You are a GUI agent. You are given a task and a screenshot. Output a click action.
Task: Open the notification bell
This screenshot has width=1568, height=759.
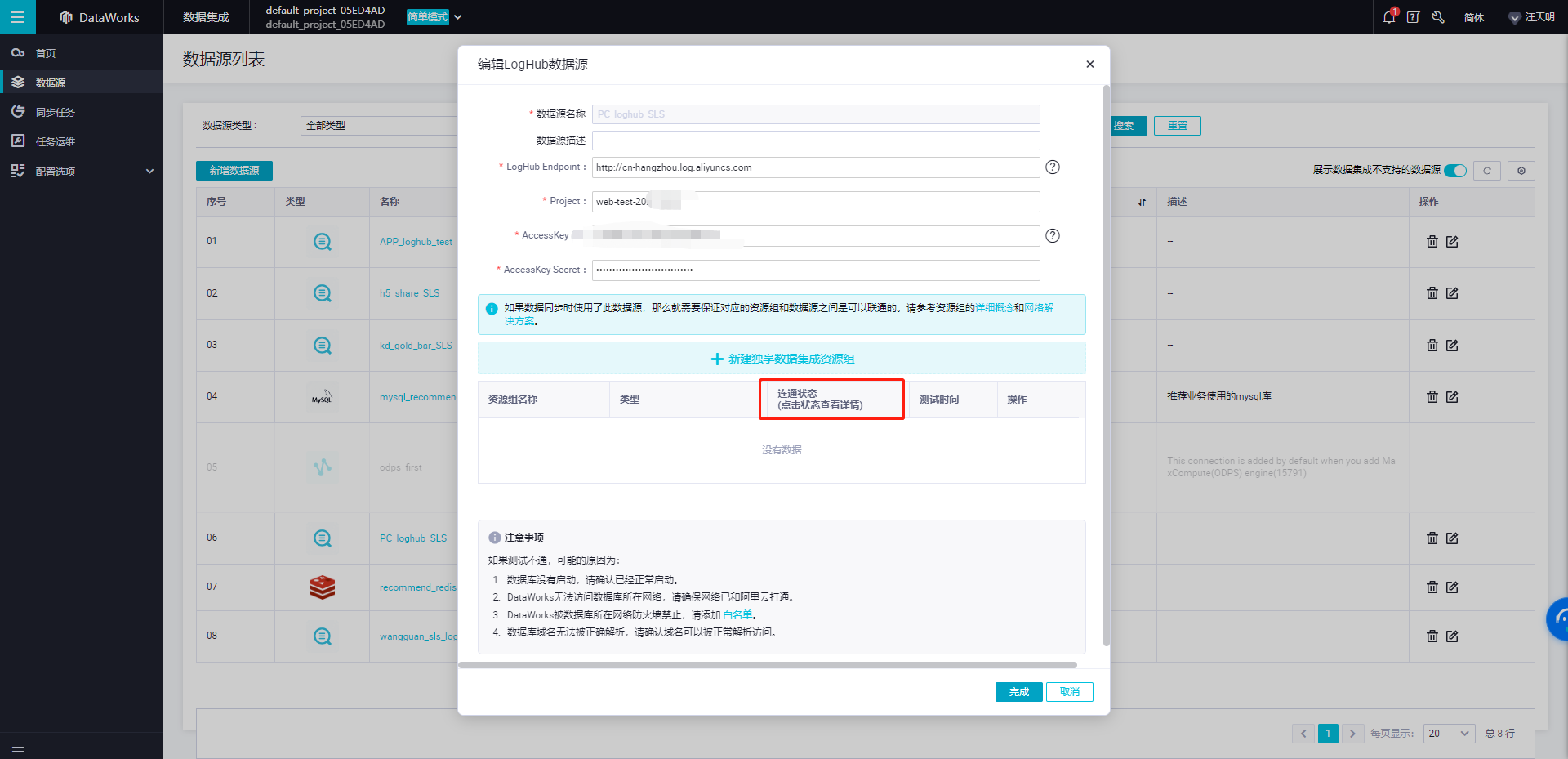pos(1389,16)
